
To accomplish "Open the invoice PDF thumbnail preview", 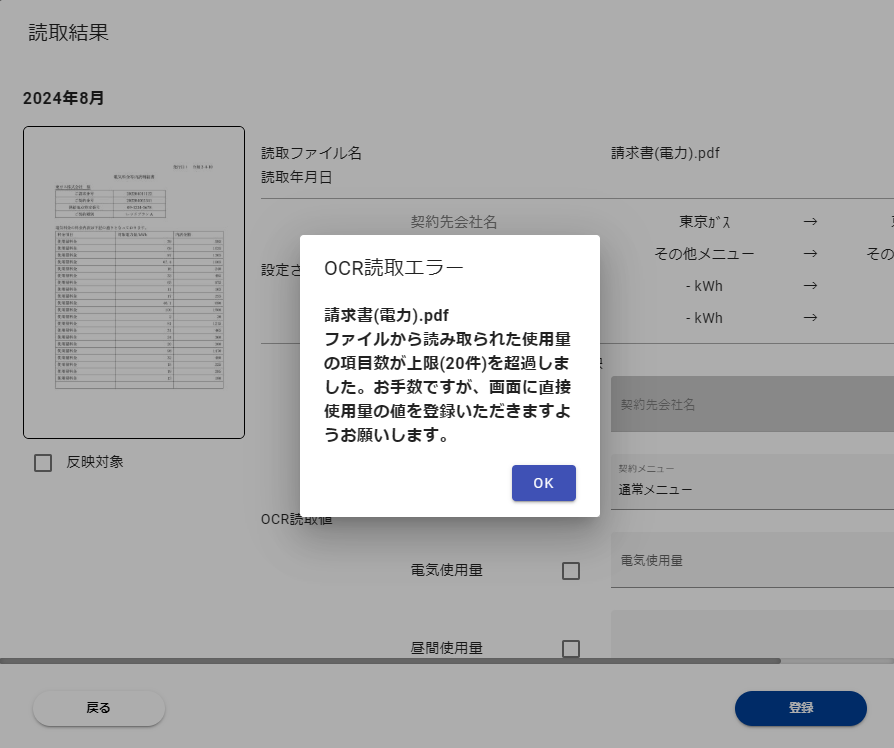I will pos(134,282).
